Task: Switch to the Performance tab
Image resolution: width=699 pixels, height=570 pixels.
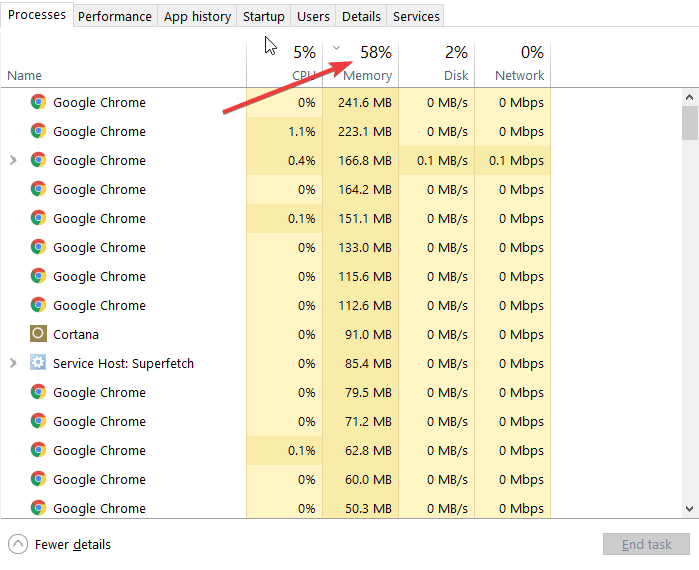Action: click(115, 16)
